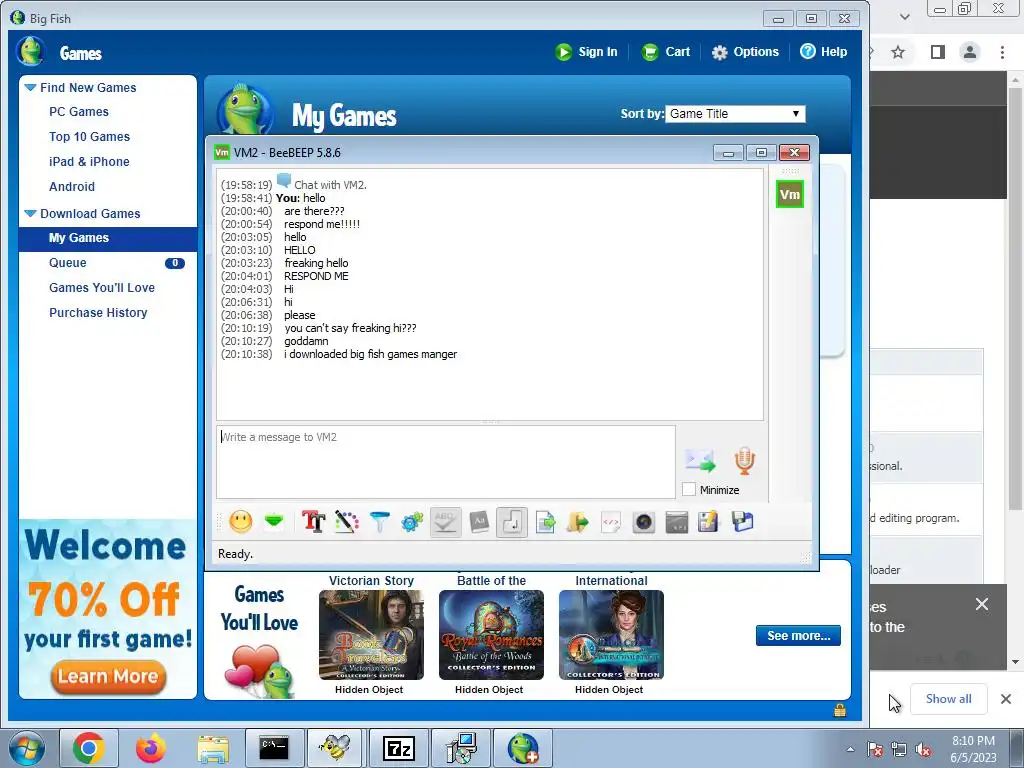Open Big Fish Options

pyautogui.click(x=745, y=52)
